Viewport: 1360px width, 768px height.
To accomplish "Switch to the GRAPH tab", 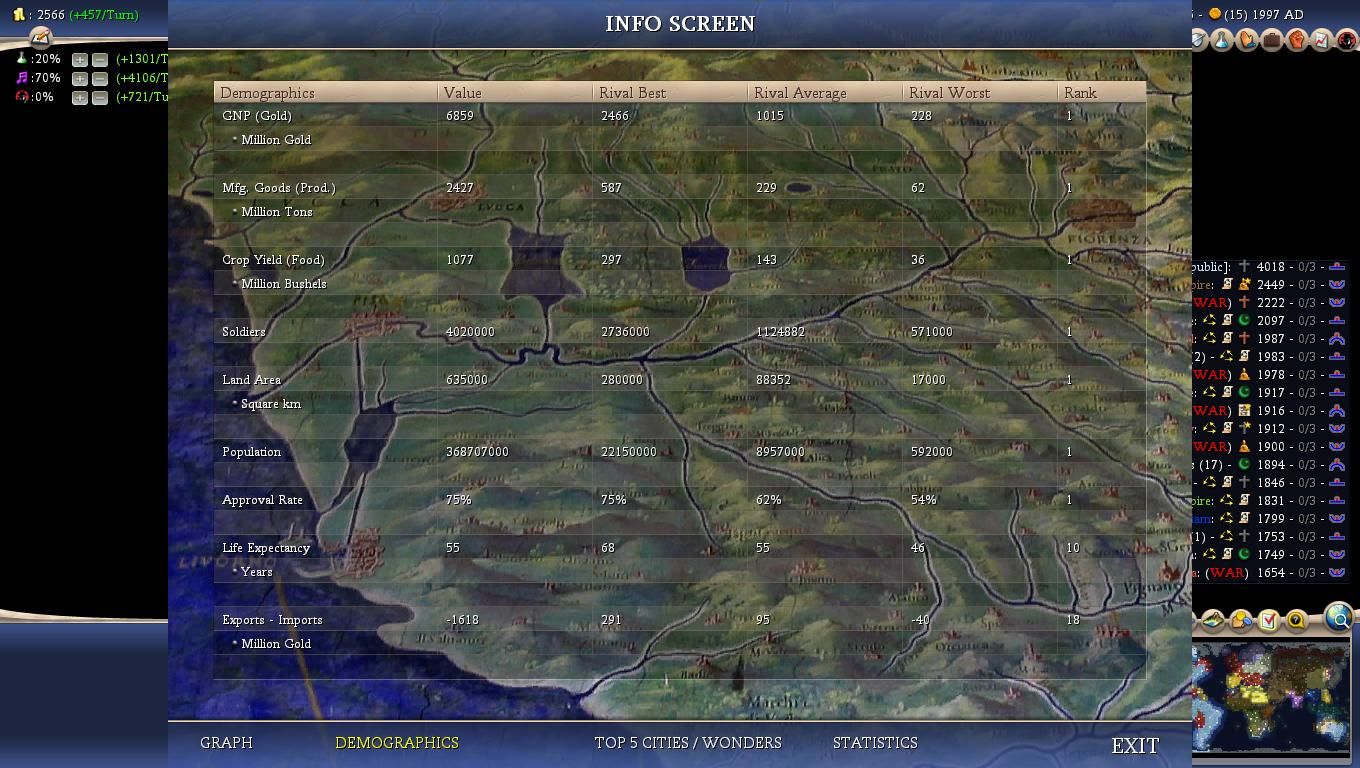I will (x=226, y=743).
